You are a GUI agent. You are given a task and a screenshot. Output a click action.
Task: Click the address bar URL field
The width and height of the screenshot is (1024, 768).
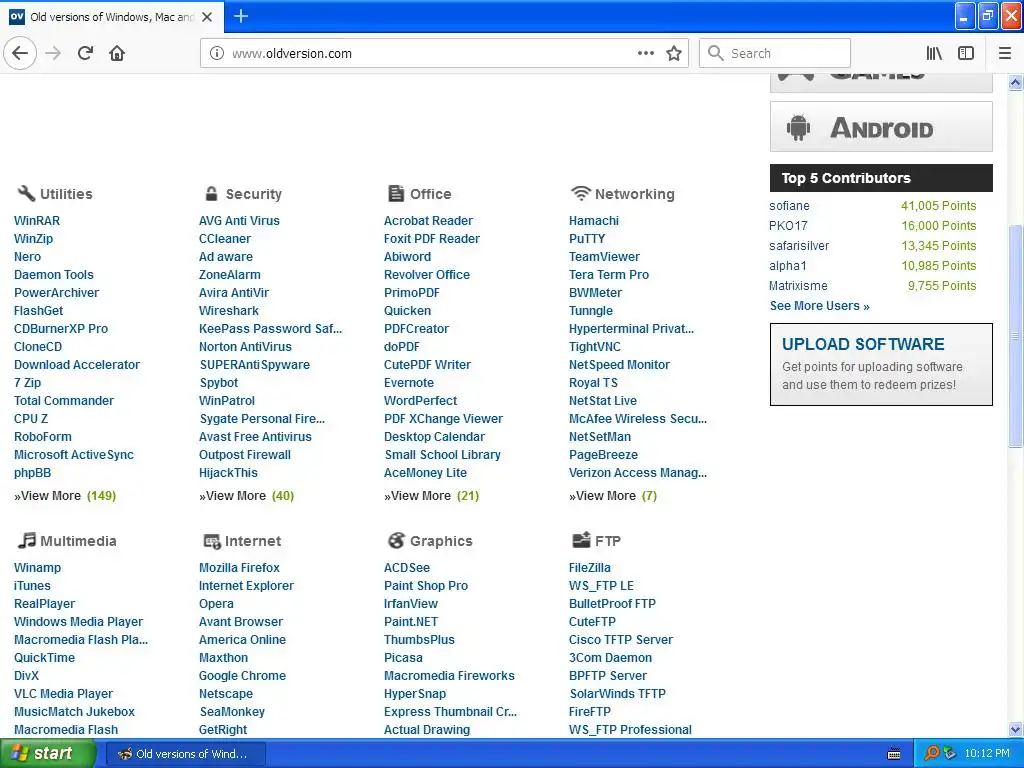coord(445,53)
